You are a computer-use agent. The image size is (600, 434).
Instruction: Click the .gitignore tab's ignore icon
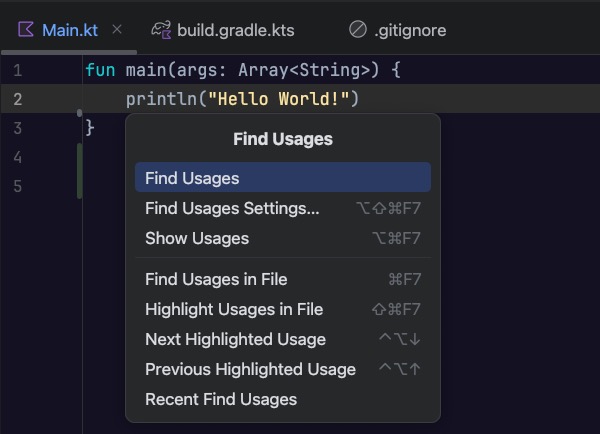(x=357, y=30)
